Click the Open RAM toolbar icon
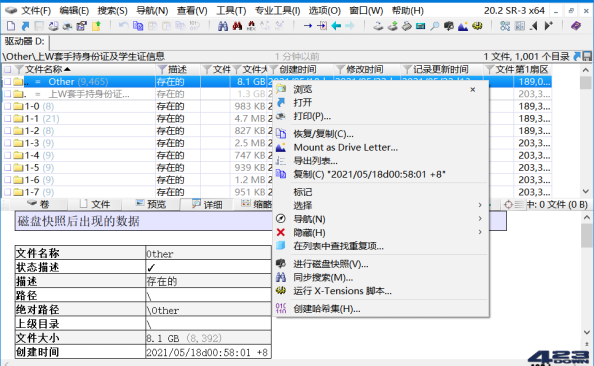The image size is (594, 366). [420, 26]
